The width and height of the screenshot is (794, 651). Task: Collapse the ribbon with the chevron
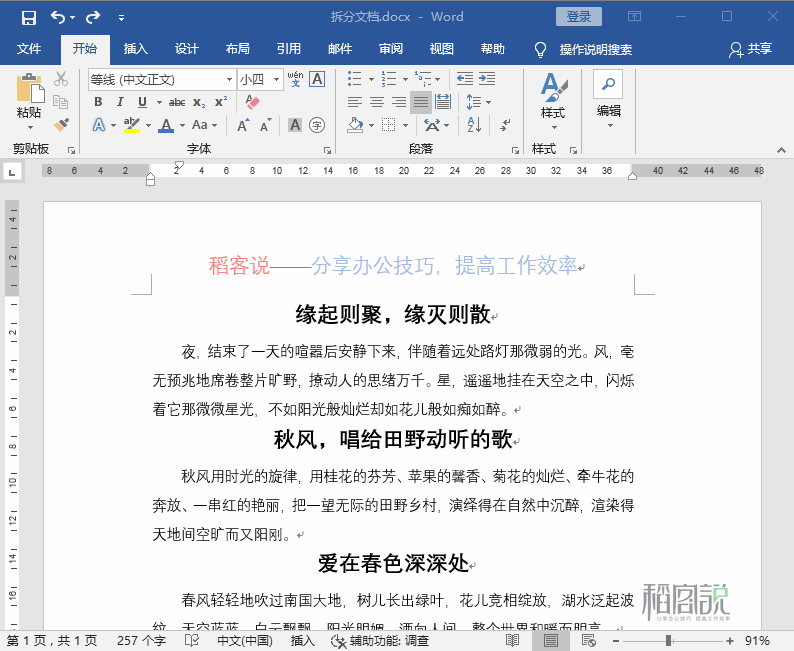pos(781,150)
